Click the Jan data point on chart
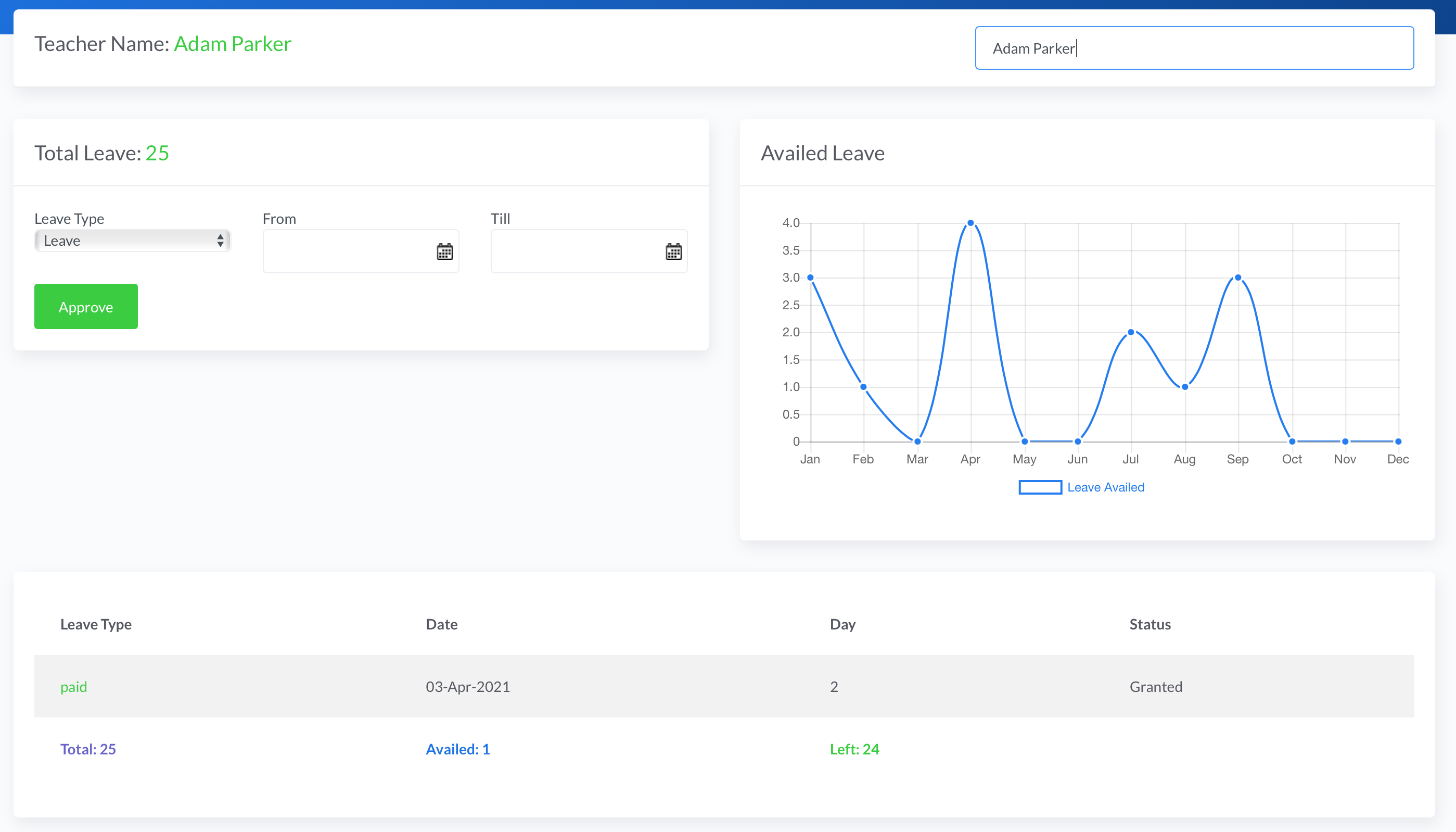1456x832 pixels. point(810,278)
